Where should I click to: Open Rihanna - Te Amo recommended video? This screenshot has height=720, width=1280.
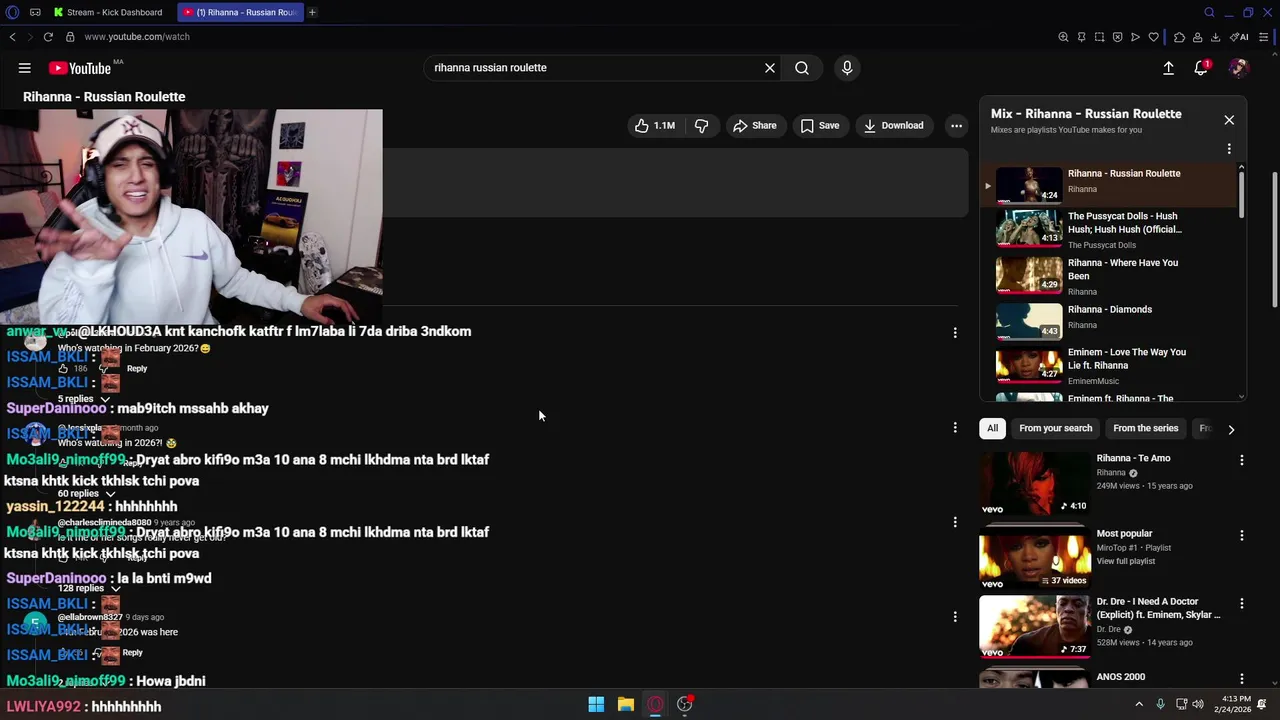(1035, 483)
